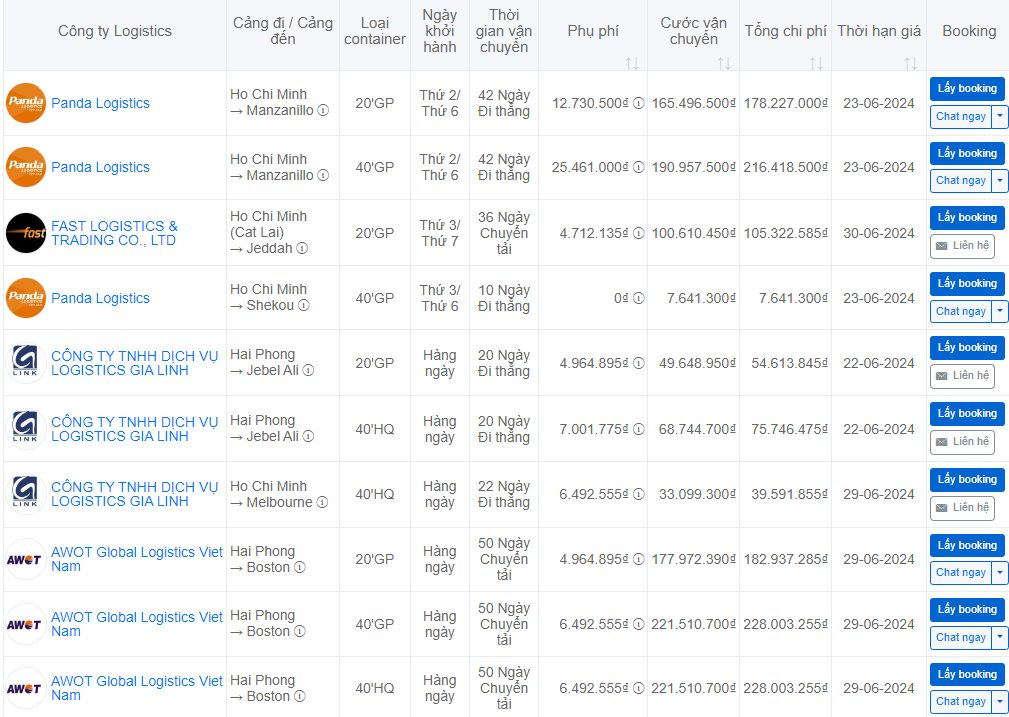Click Lấy booking for the Jeddah route
The width and height of the screenshot is (1009, 717).
pos(967,218)
